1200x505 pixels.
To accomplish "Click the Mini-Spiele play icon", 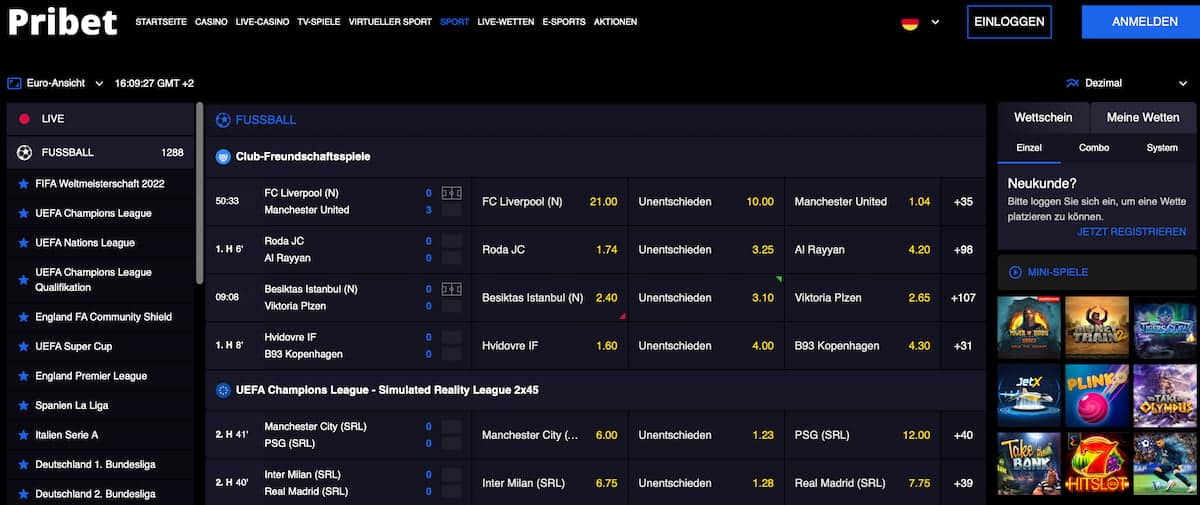I will (x=1015, y=272).
